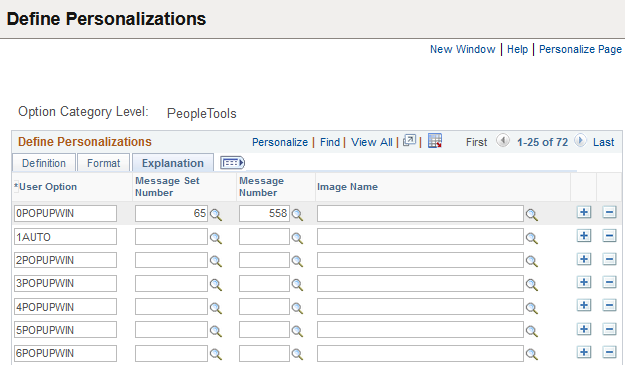Focus Message Number field in 5POPUPWIN row
Screen dimensions: 625x365
coord(264,330)
